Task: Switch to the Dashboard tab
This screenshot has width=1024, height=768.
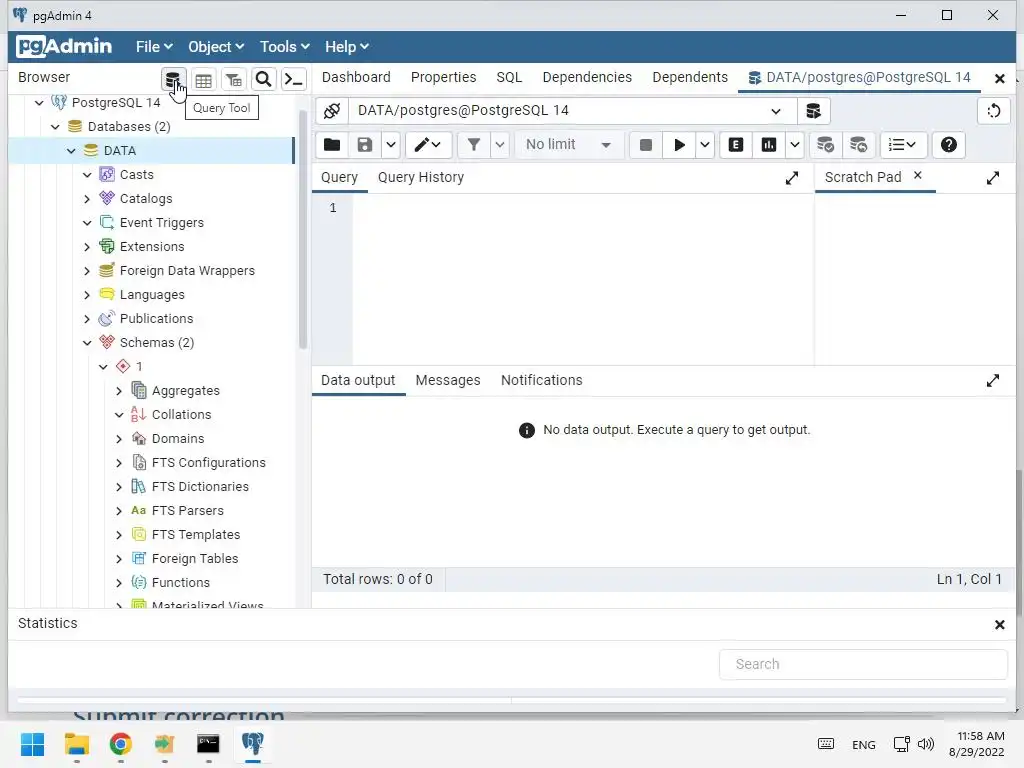Action: pos(356,77)
